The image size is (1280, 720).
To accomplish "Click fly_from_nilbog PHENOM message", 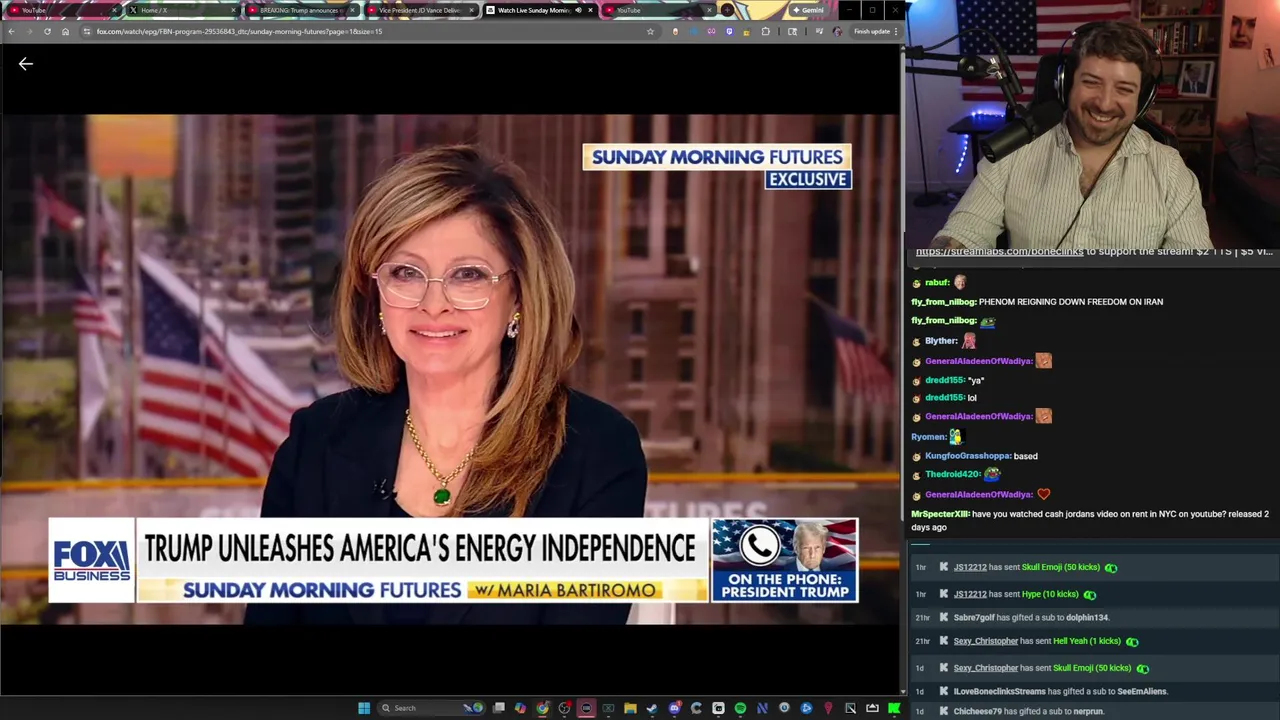I will [1037, 302].
